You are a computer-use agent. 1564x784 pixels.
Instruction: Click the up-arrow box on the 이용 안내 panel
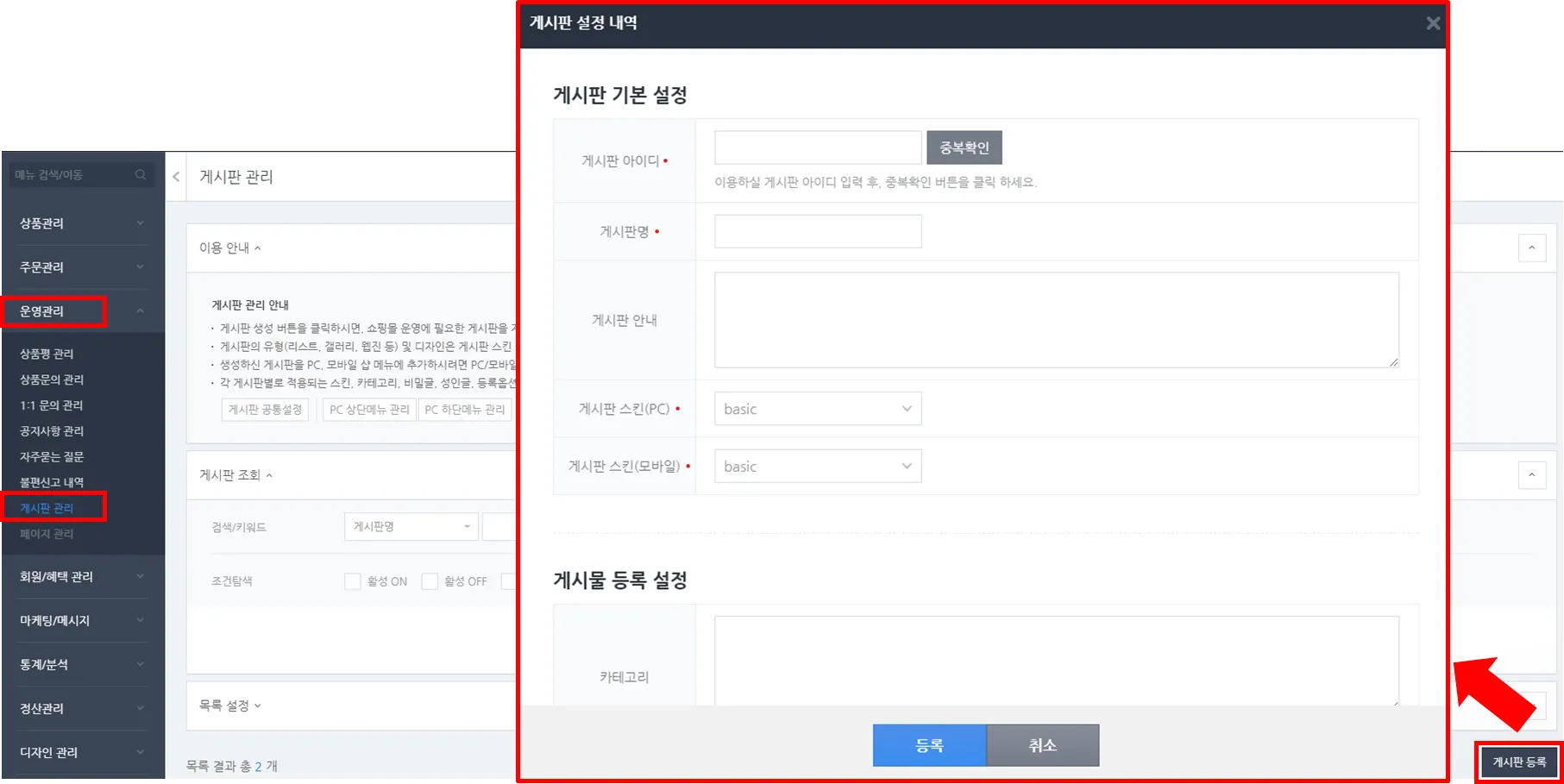coord(1532,248)
